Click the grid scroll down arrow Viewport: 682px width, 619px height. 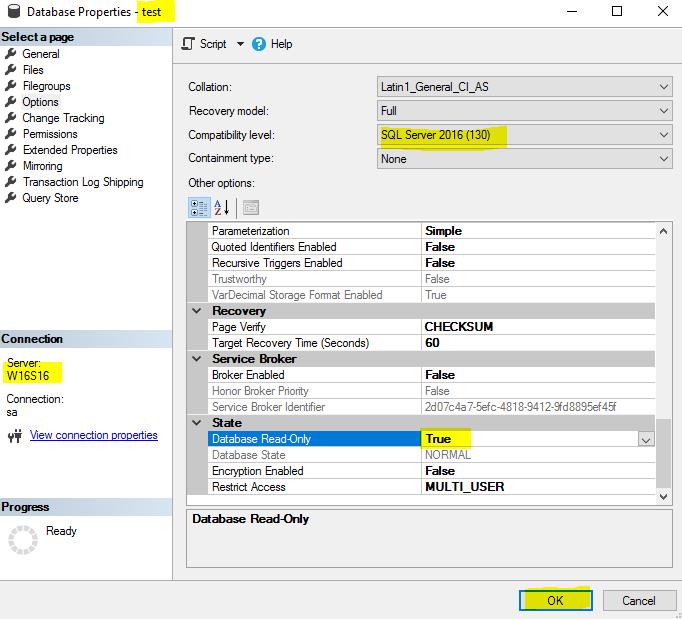663,496
